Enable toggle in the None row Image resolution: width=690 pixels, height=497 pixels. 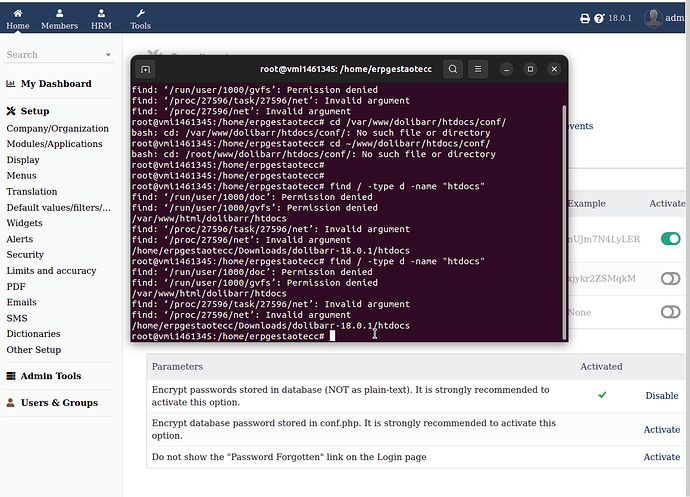pos(671,312)
